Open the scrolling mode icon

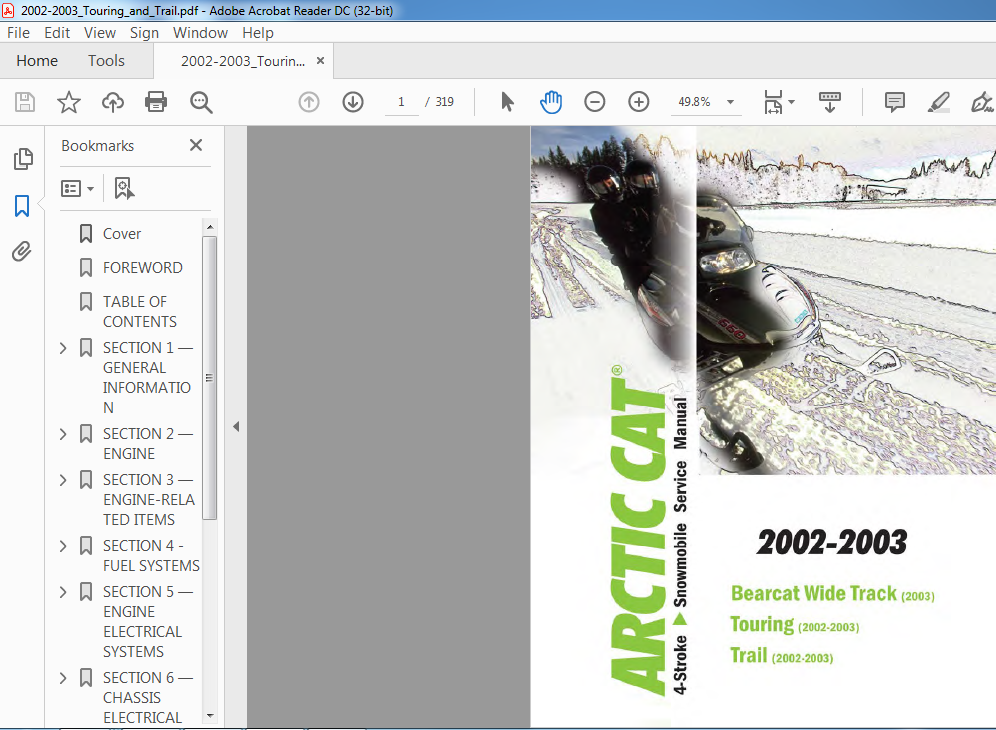coord(830,102)
